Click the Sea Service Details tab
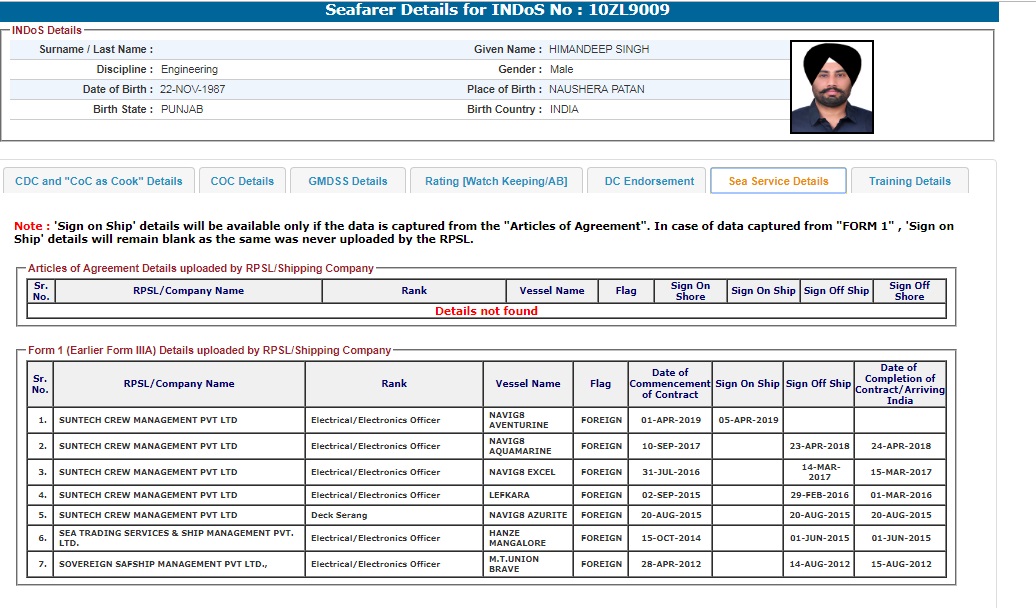1036x608 pixels. [778, 181]
